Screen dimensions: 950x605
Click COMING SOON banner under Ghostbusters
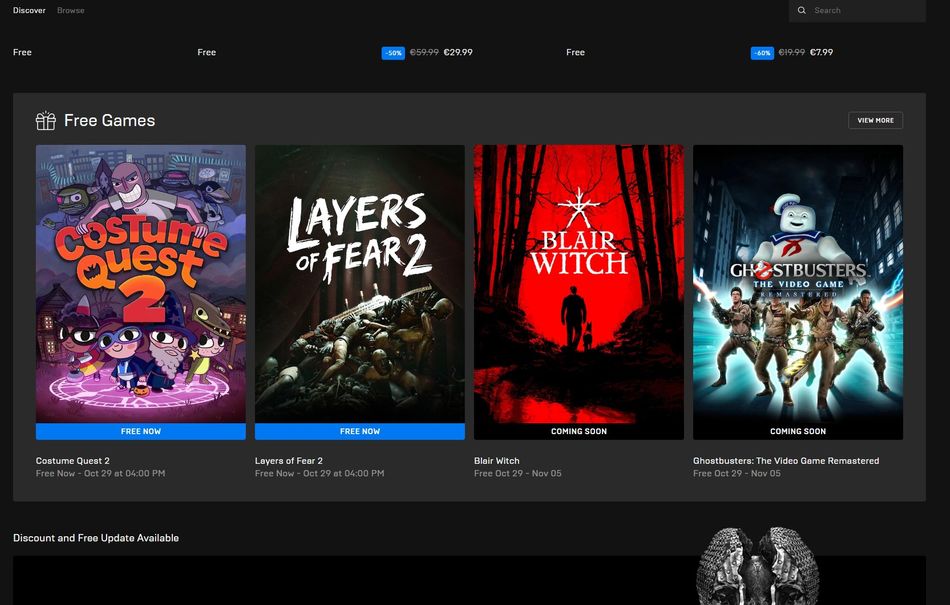[798, 431]
